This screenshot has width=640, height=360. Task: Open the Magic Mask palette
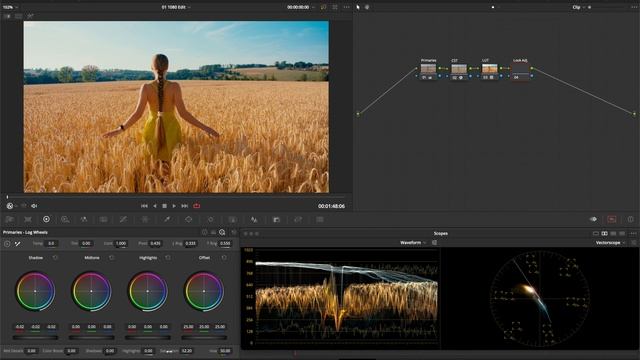(x=232, y=220)
